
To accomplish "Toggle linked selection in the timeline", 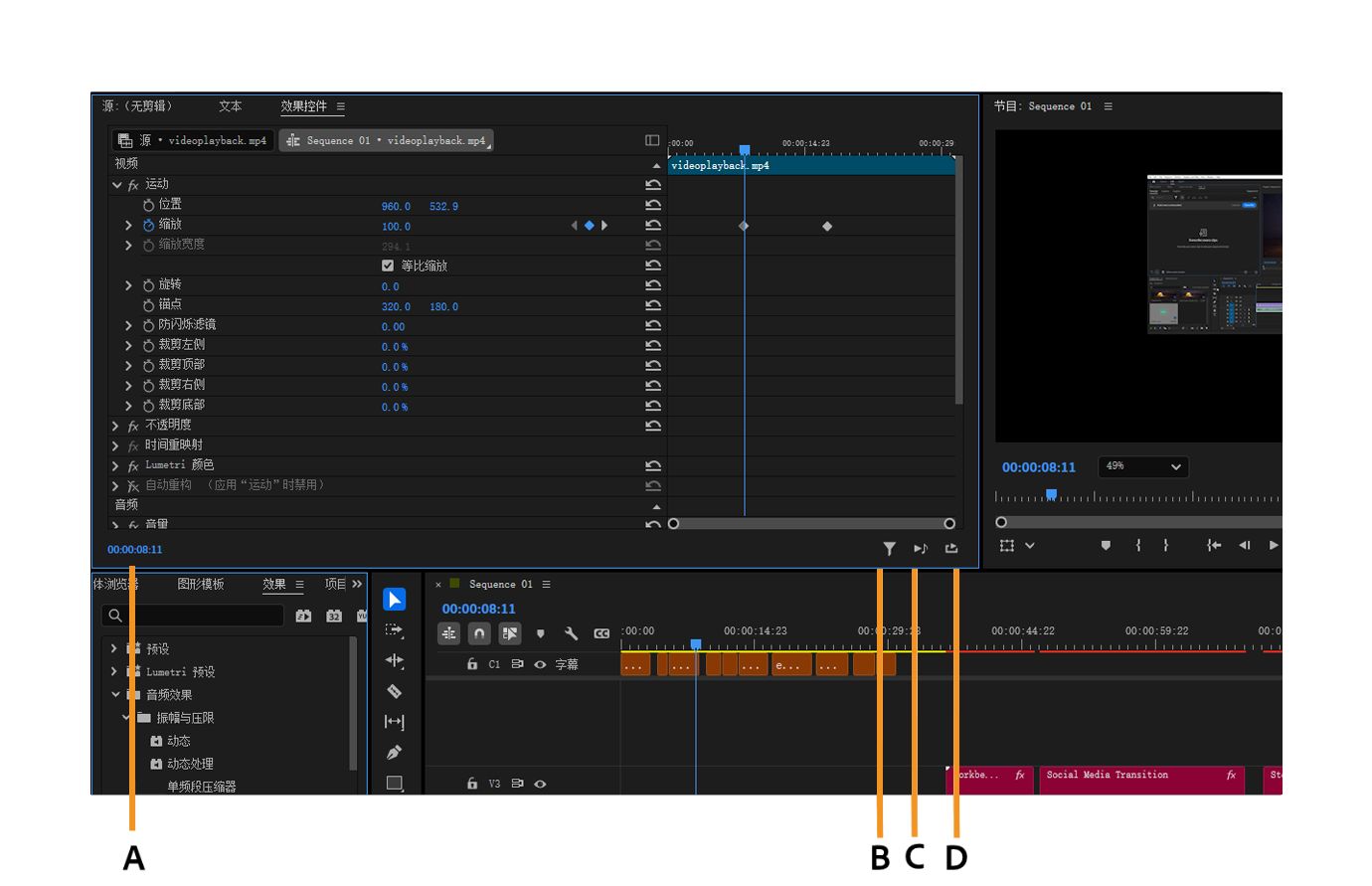I will pyautogui.click(x=510, y=633).
